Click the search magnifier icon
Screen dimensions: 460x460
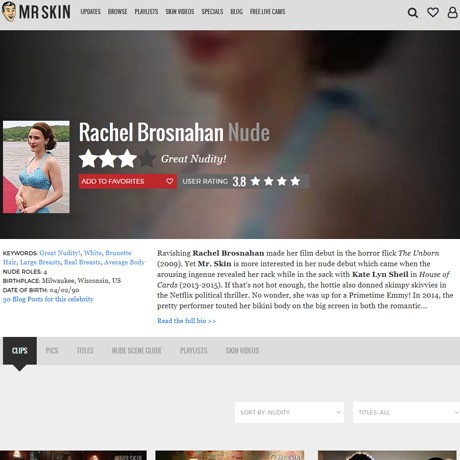pos(413,13)
